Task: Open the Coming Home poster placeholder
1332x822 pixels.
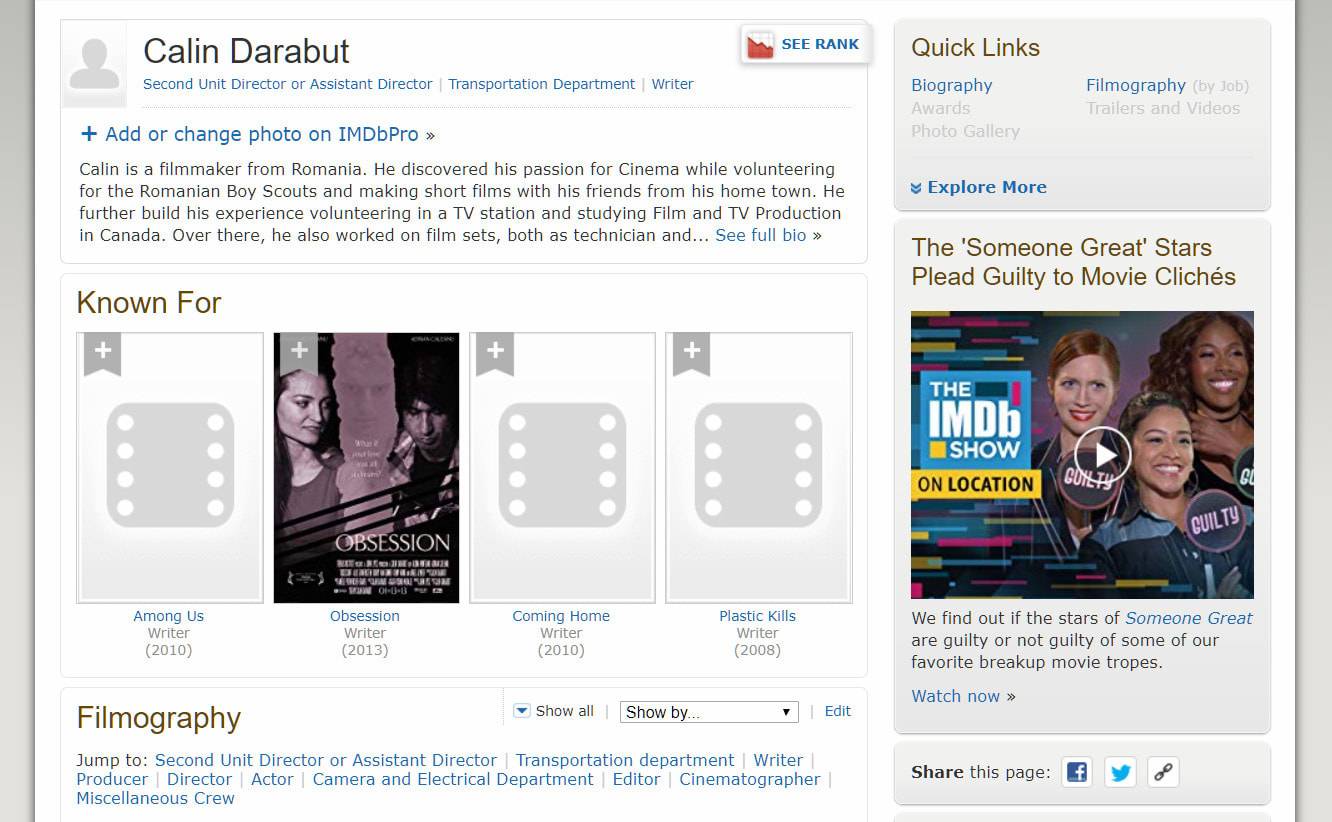Action: 562,468
